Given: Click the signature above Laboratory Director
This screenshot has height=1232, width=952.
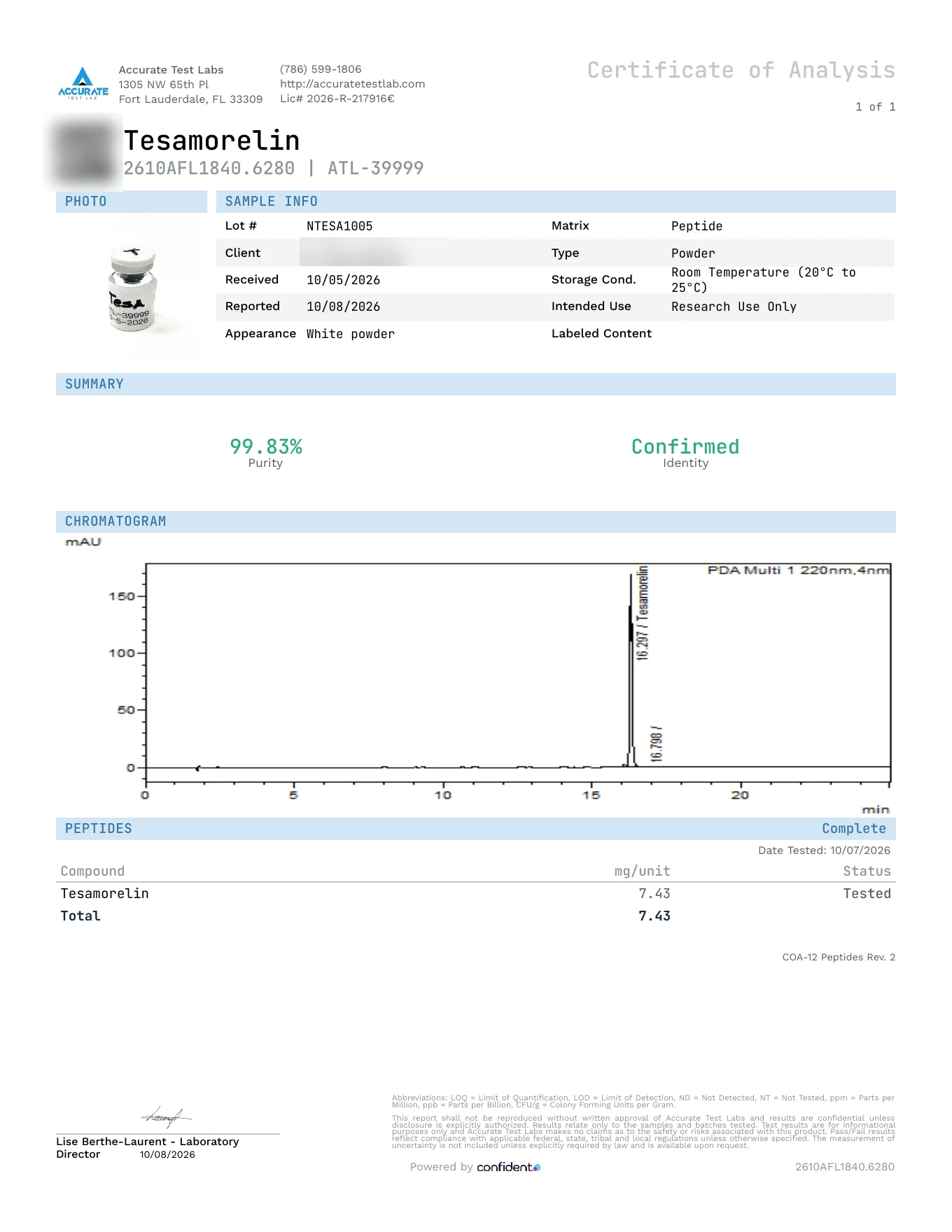Looking at the screenshot, I should pyautogui.click(x=167, y=1116).
